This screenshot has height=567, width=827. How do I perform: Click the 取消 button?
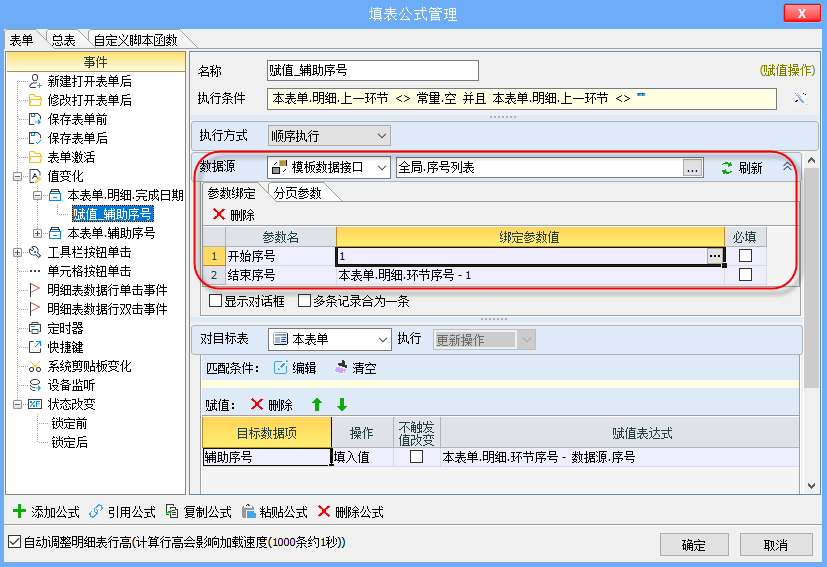tap(776, 545)
